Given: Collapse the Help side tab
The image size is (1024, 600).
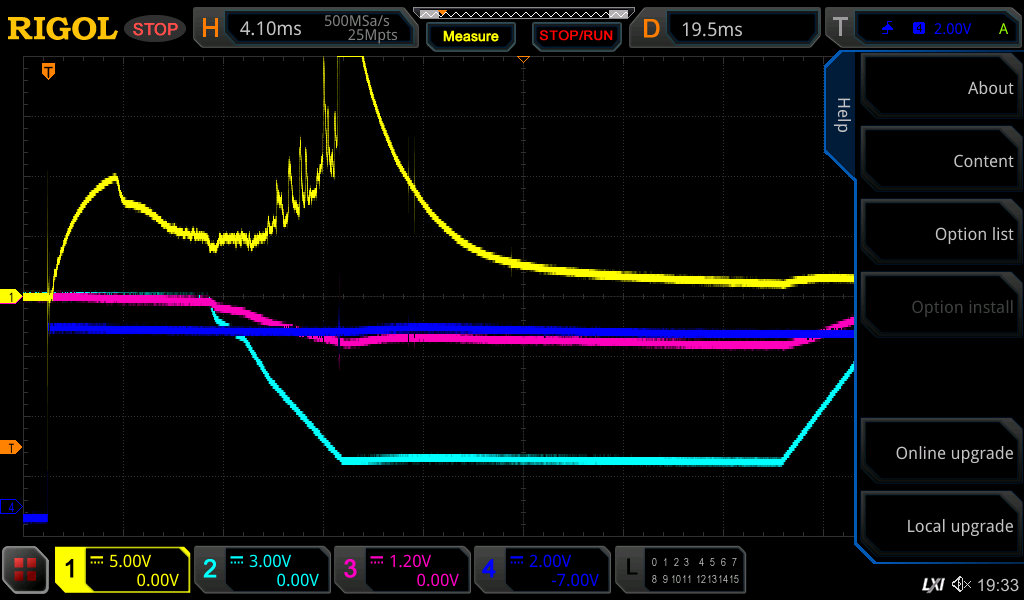Looking at the screenshot, I should (x=841, y=115).
